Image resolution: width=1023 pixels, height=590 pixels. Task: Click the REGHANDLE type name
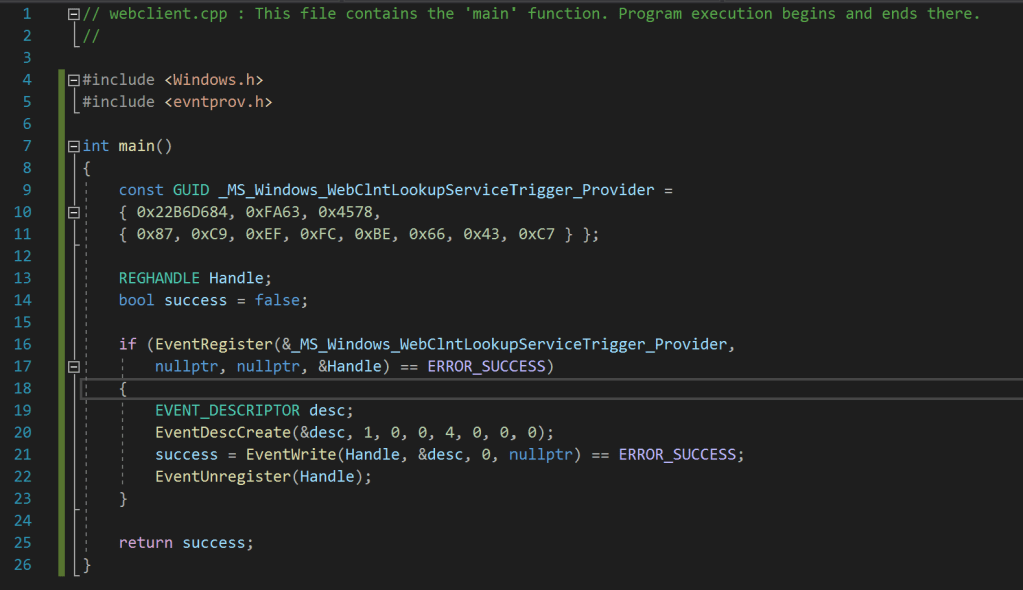[159, 278]
